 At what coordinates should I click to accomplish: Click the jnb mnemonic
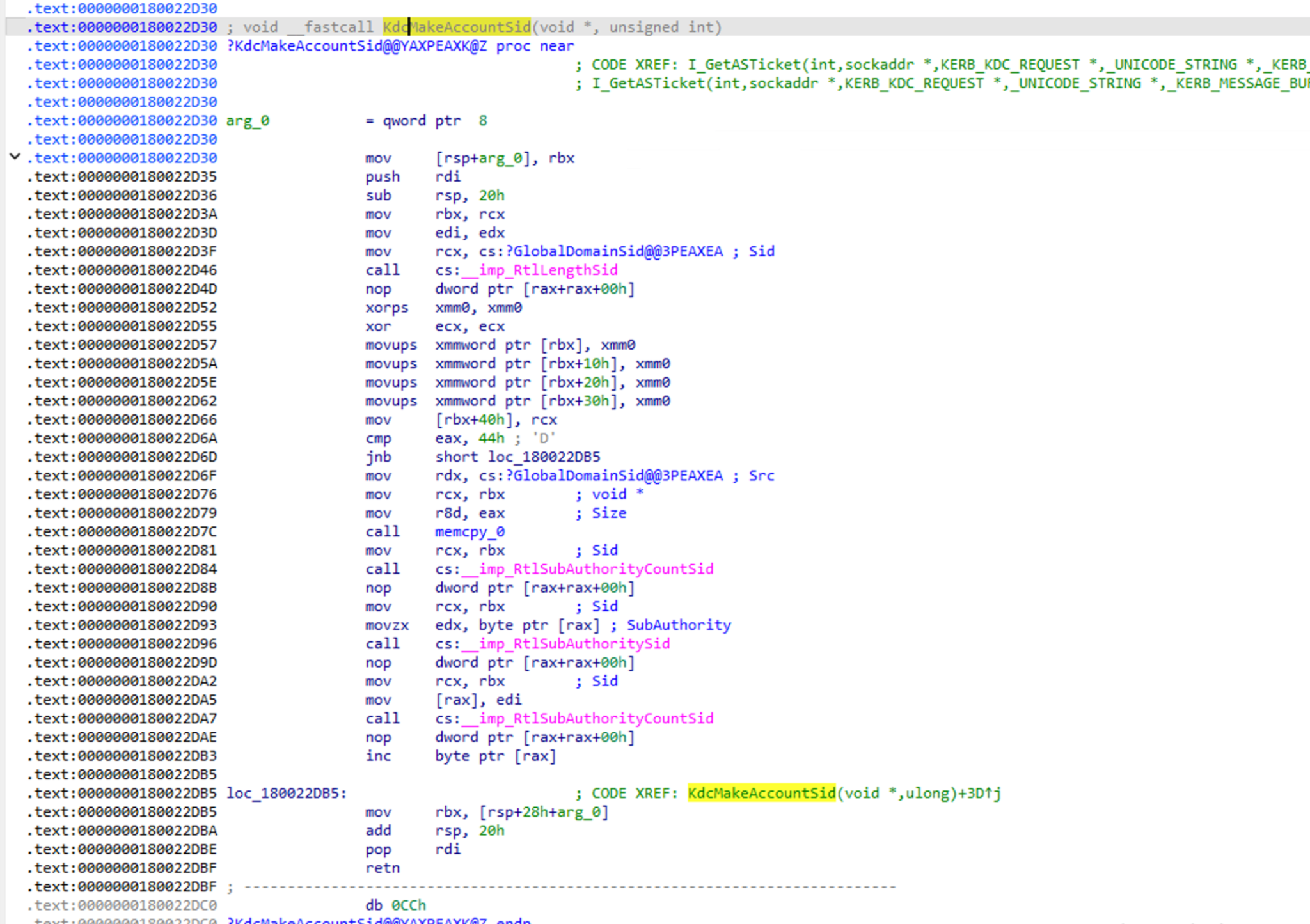click(378, 457)
